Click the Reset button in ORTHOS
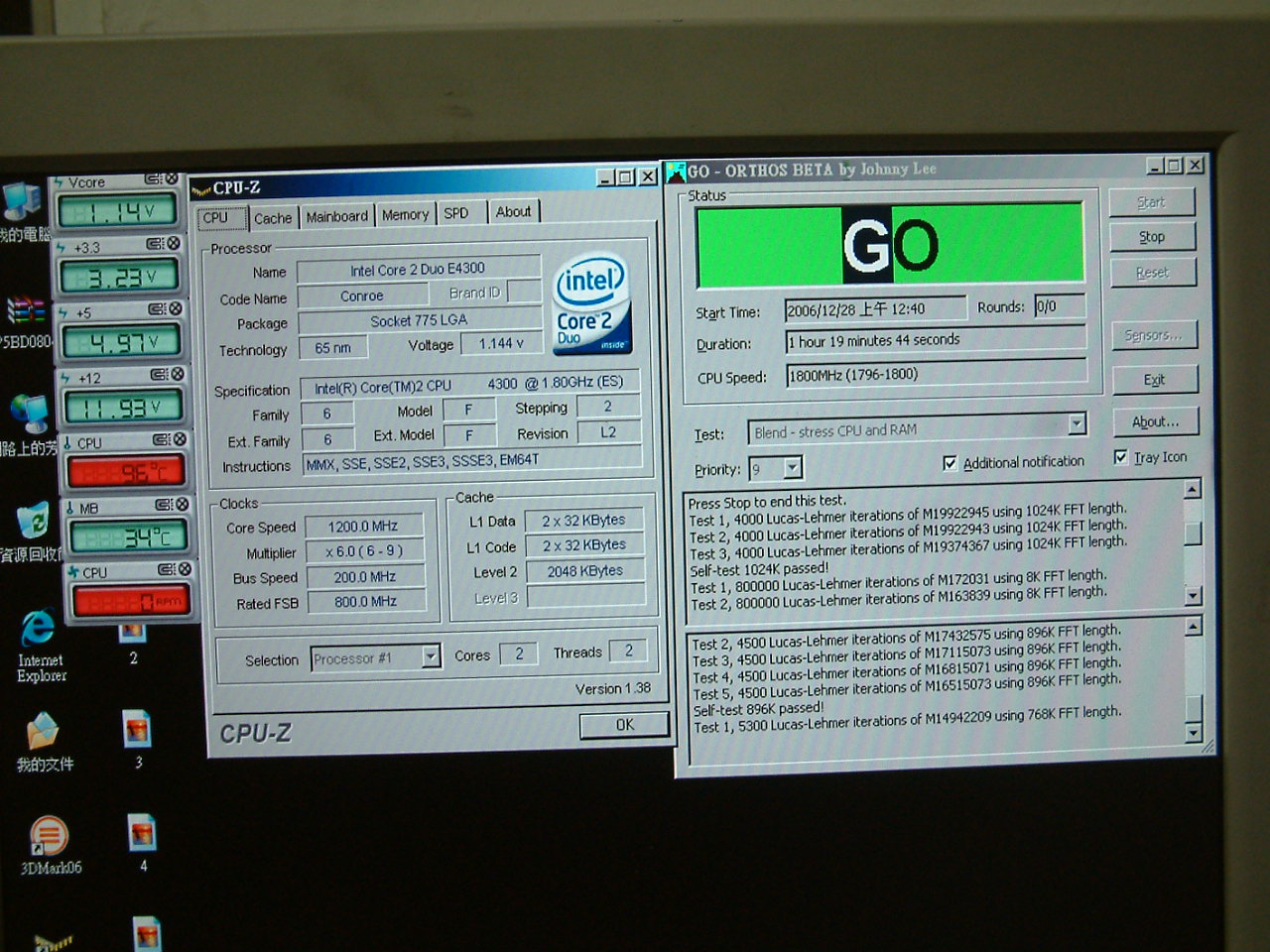Viewport: 1270px width, 952px height. 1153,273
